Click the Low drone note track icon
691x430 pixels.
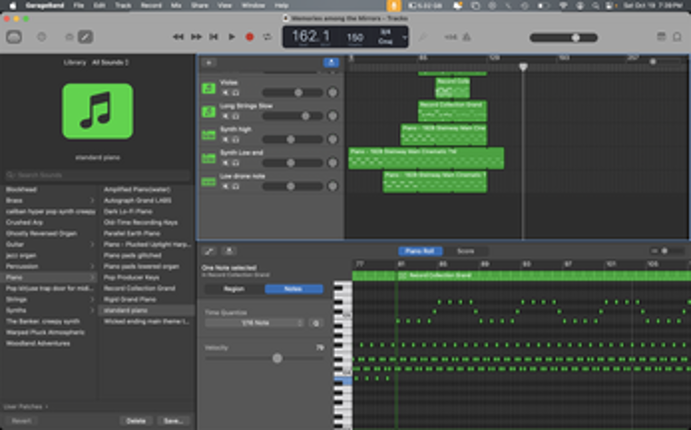point(208,182)
